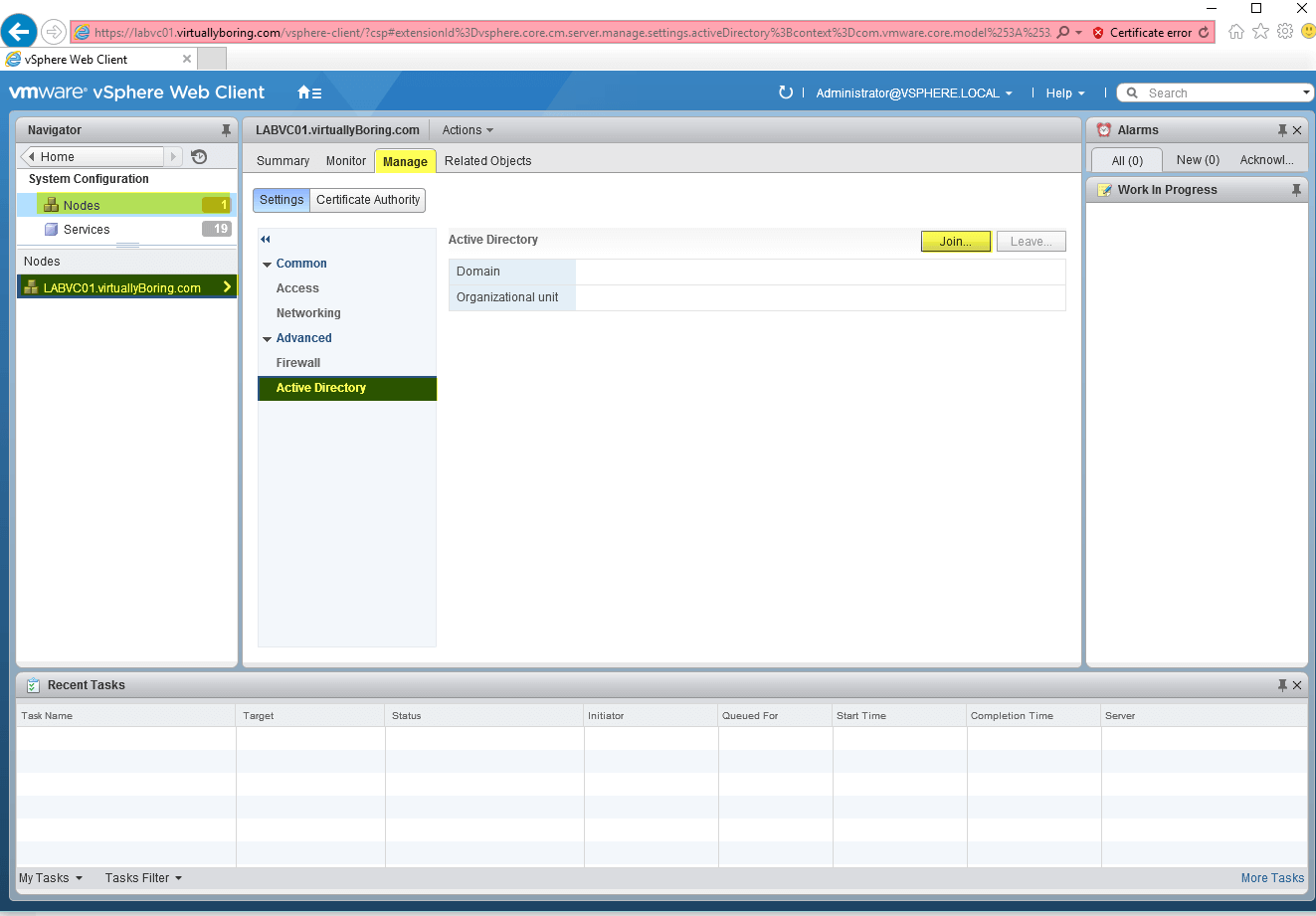1316x916 pixels.
Task: Close the vSphere Web Client browser tab
Action: [x=187, y=59]
